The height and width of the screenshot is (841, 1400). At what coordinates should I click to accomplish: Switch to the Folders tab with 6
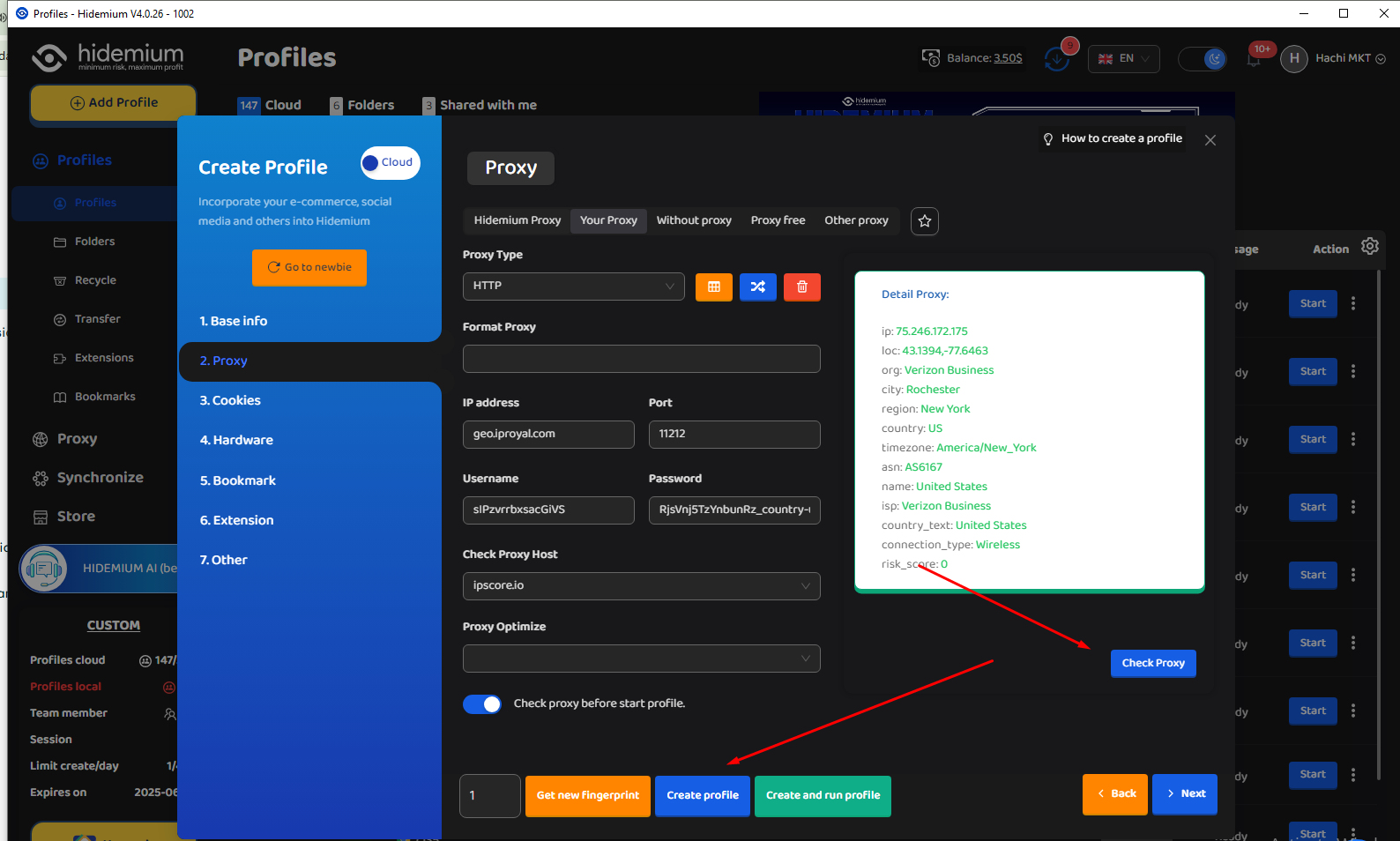tap(362, 105)
